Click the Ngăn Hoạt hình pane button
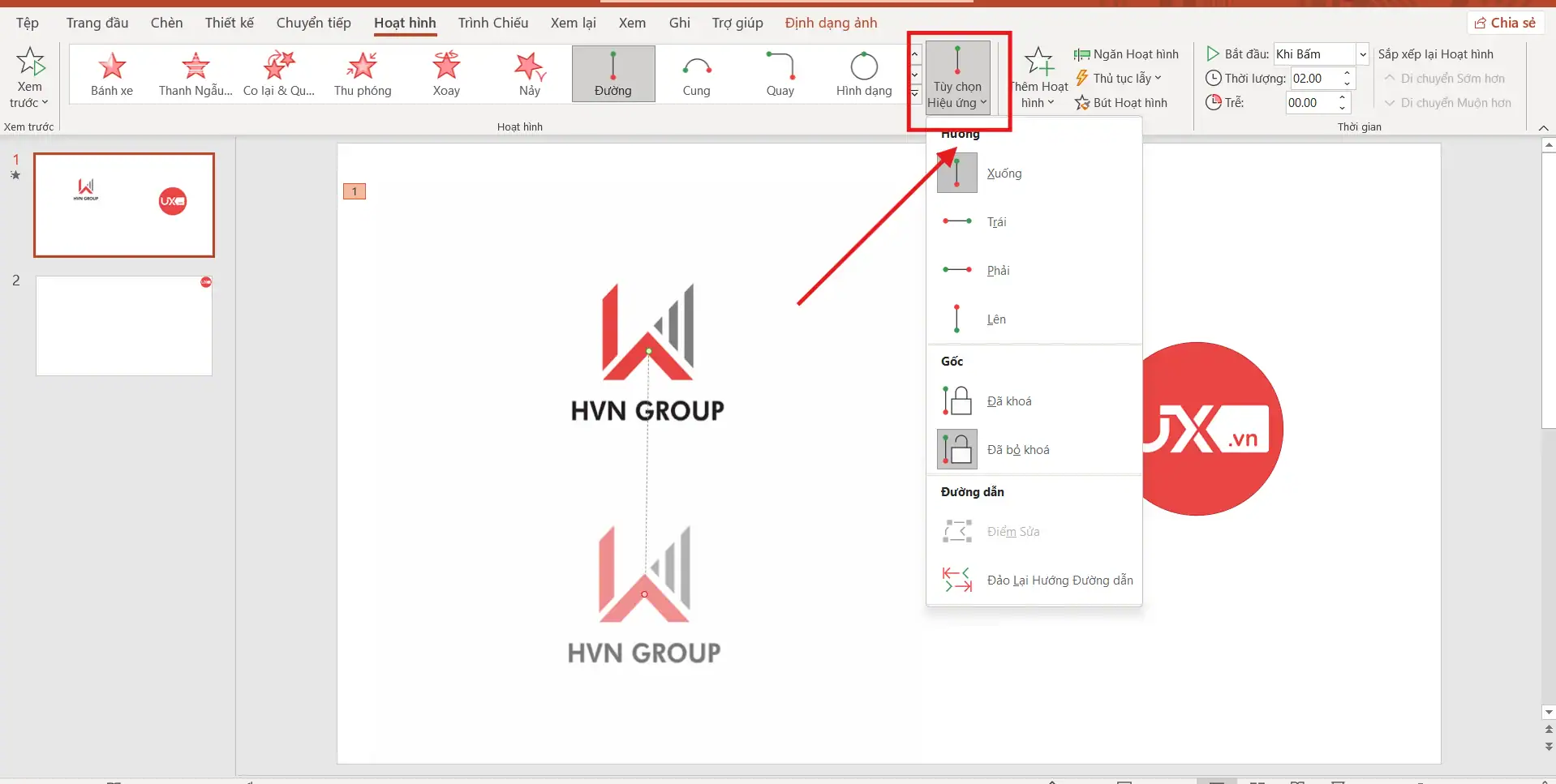The image size is (1556, 784). 1126,54
